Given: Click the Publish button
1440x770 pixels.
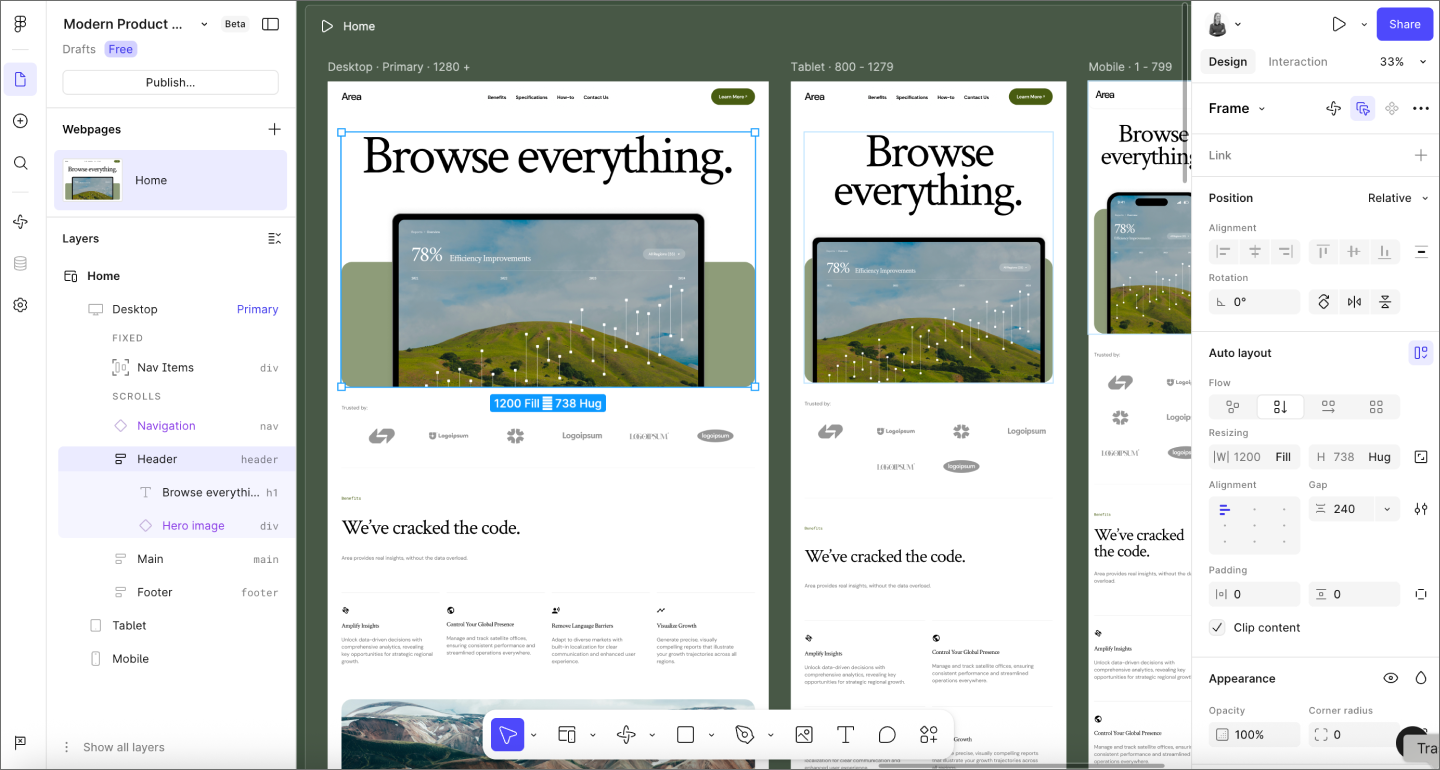Looking at the screenshot, I should 170,81.
